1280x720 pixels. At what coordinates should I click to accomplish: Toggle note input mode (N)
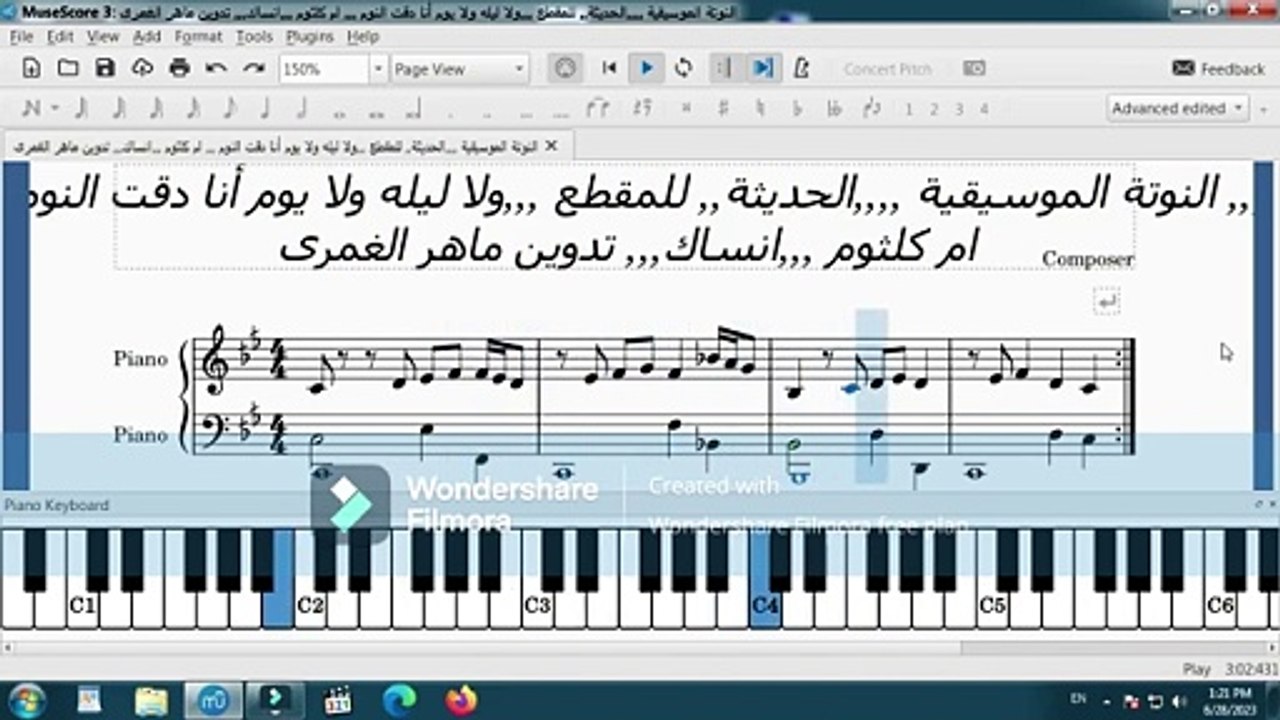(31, 108)
